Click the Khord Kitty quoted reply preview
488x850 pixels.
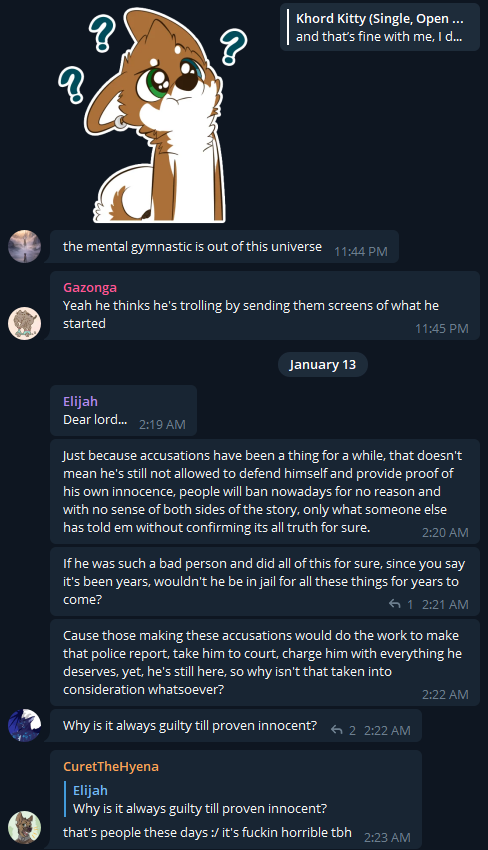click(x=380, y=27)
